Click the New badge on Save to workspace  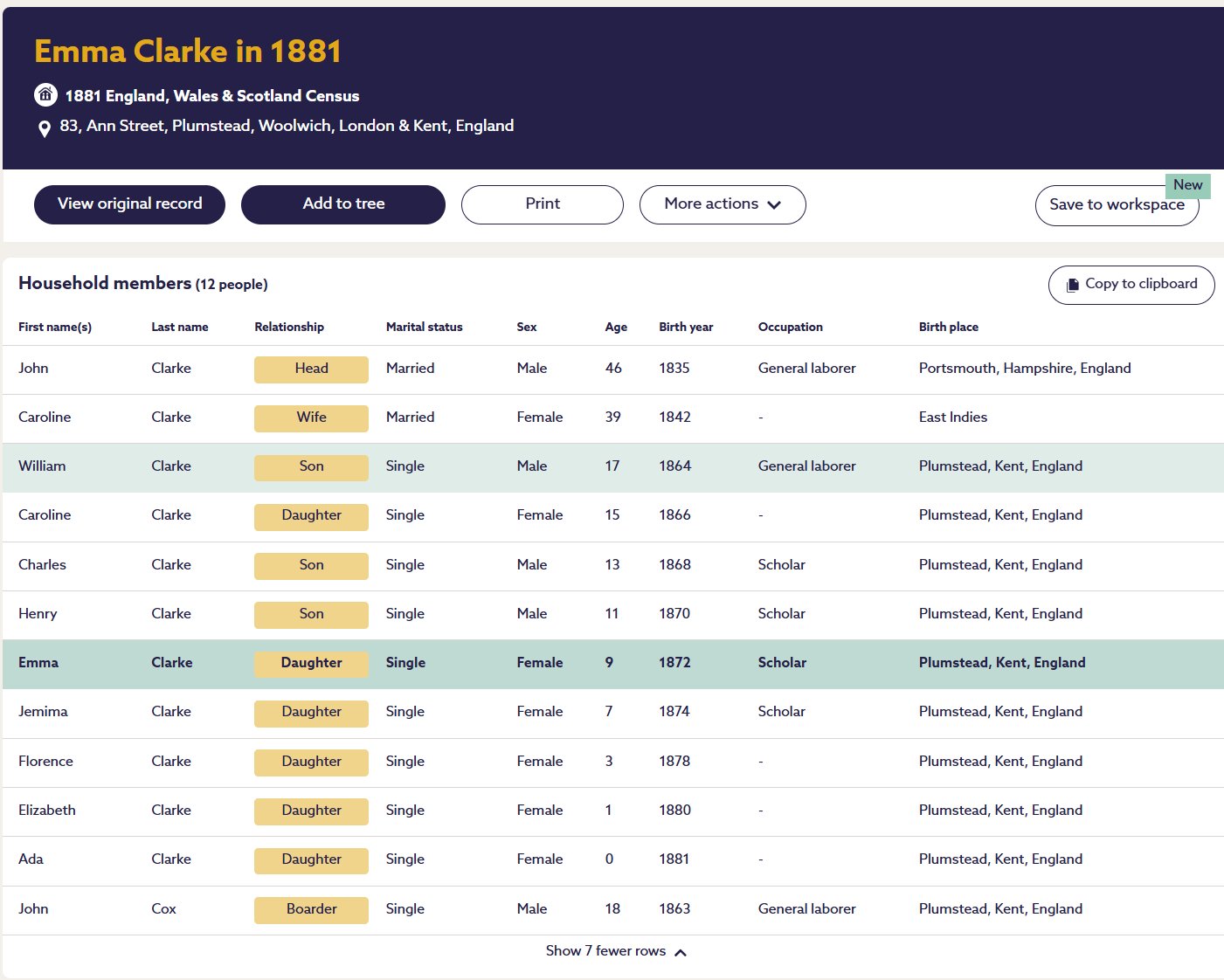point(1187,185)
